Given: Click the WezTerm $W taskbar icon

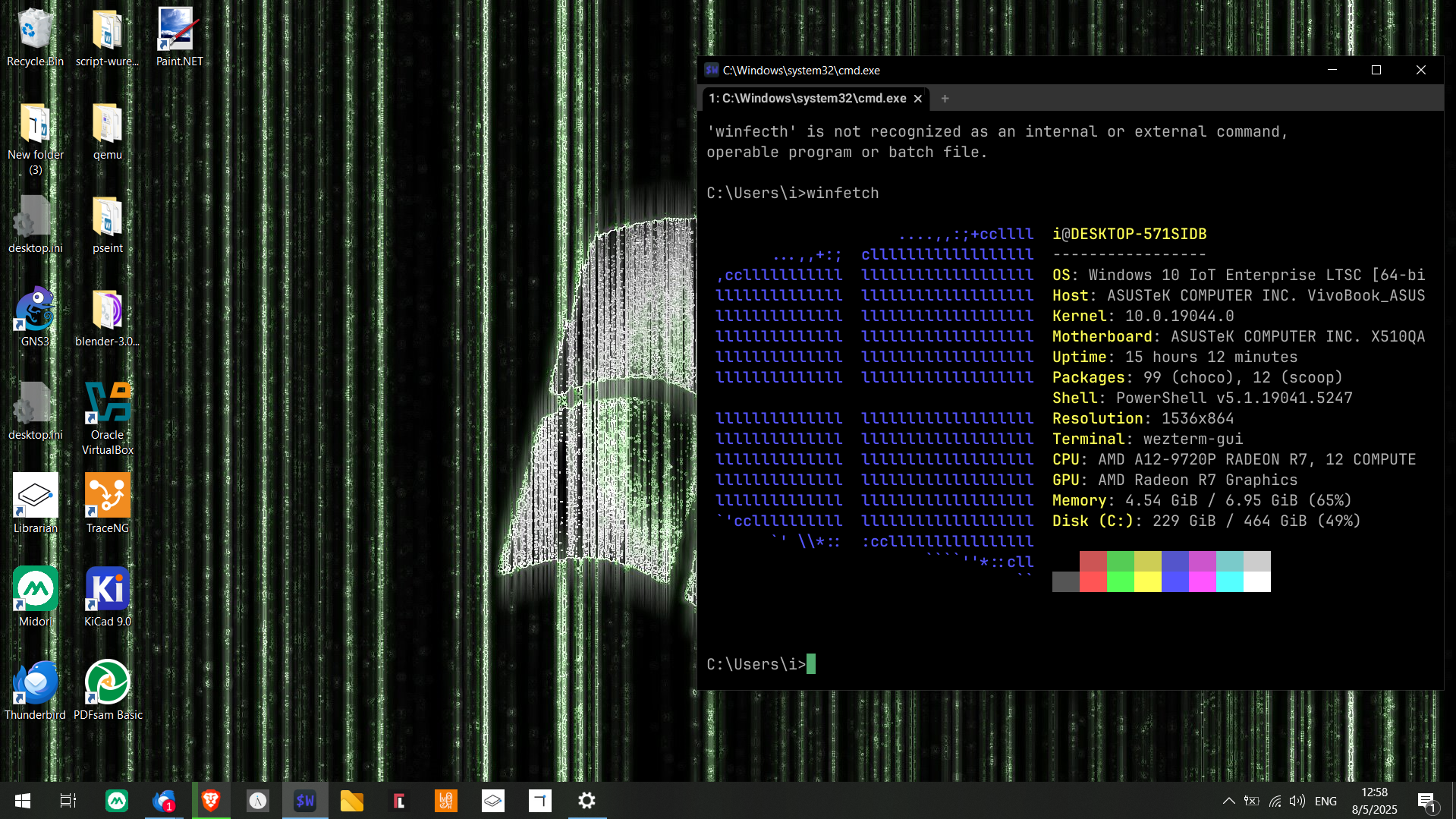Looking at the screenshot, I should coord(305,801).
